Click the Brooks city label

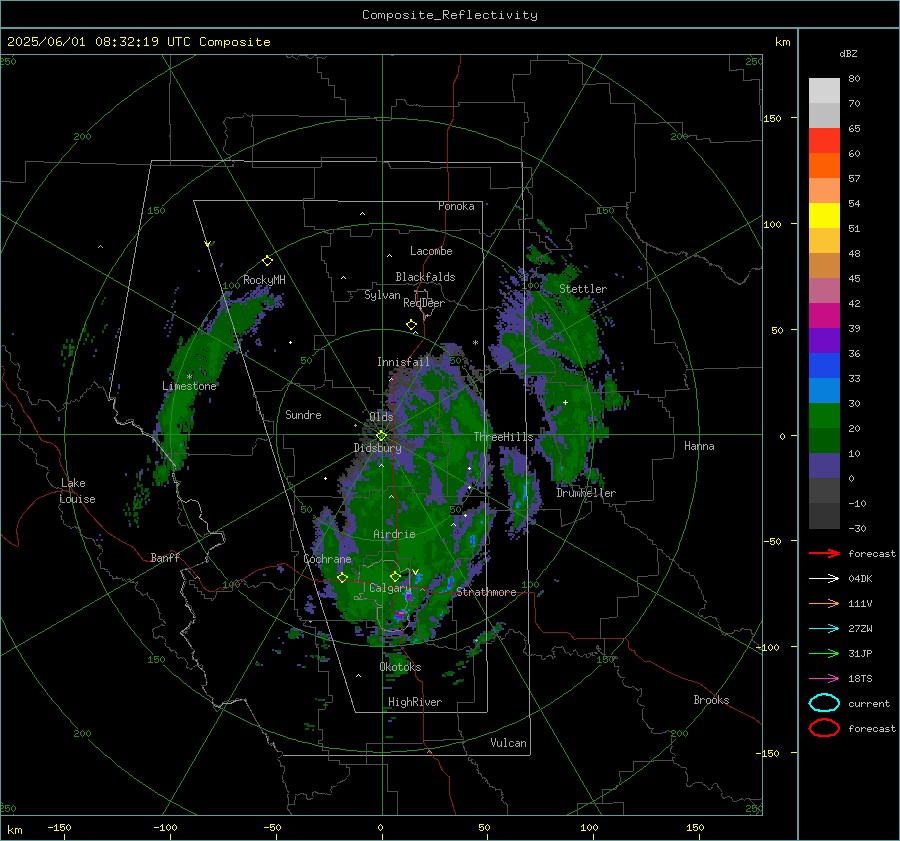(x=711, y=700)
